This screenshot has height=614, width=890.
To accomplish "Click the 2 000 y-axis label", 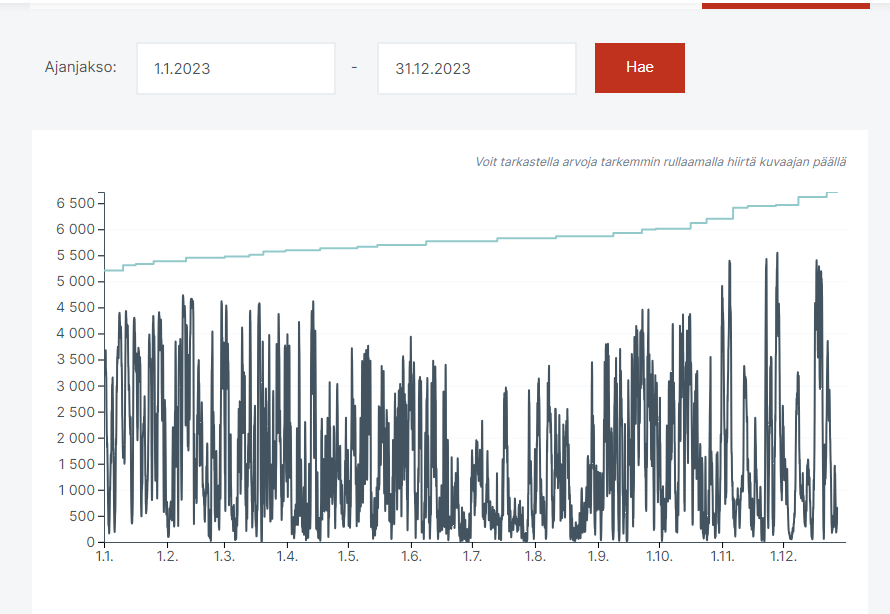I will (75, 438).
